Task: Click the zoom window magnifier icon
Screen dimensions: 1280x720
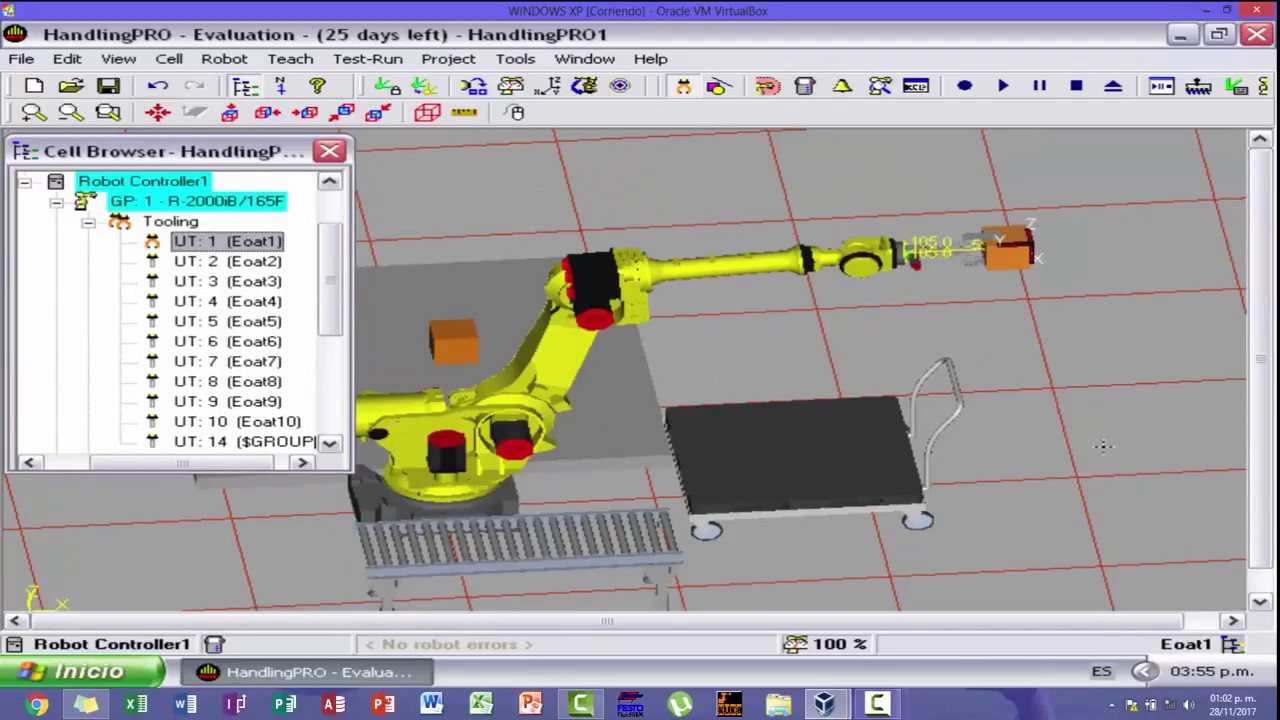Action: [108, 112]
